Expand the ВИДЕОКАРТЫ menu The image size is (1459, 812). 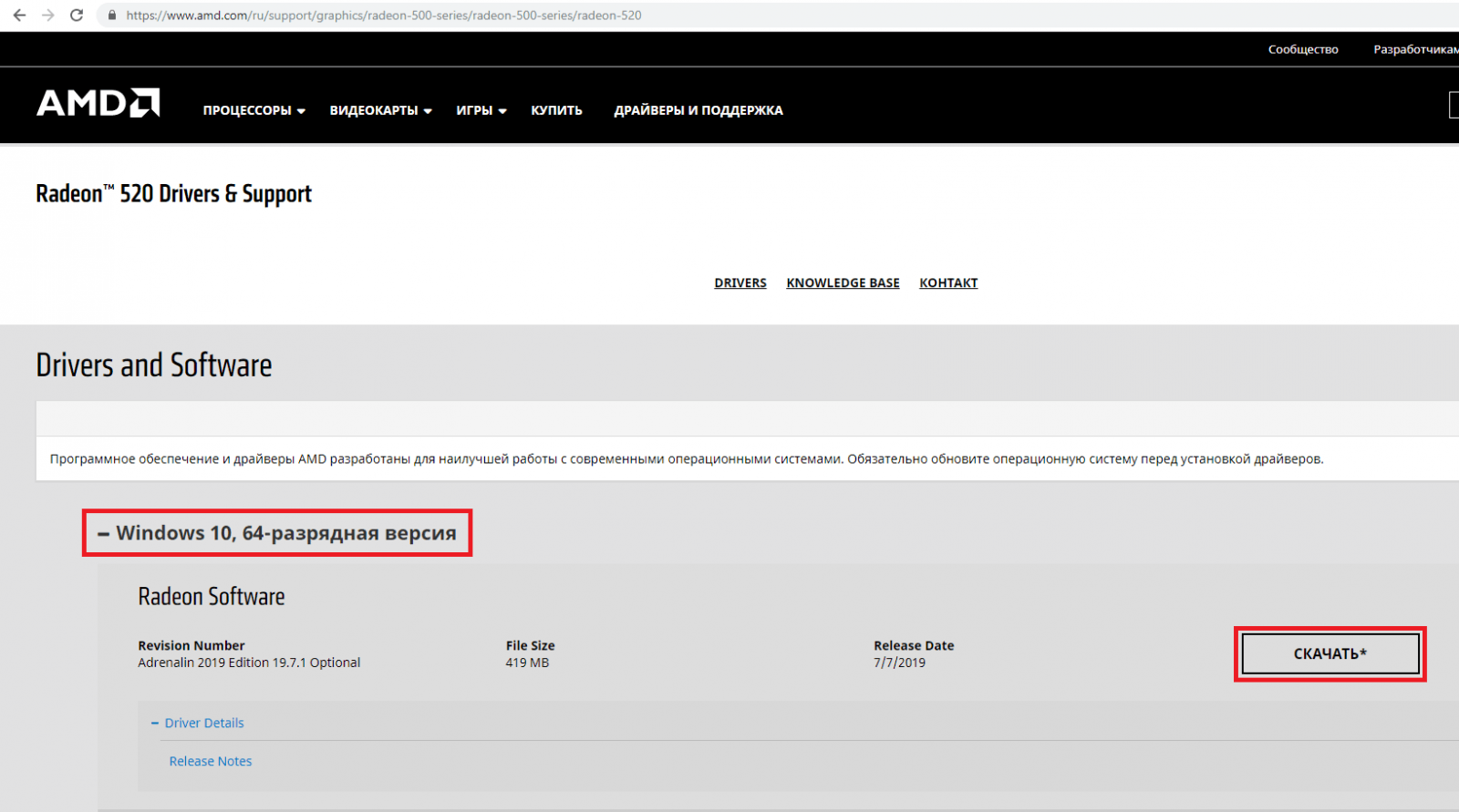coord(380,110)
